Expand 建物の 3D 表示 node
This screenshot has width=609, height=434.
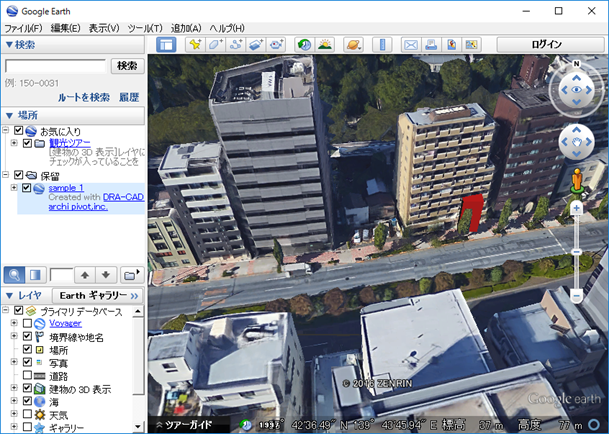pyautogui.click(x=14, y=388)
